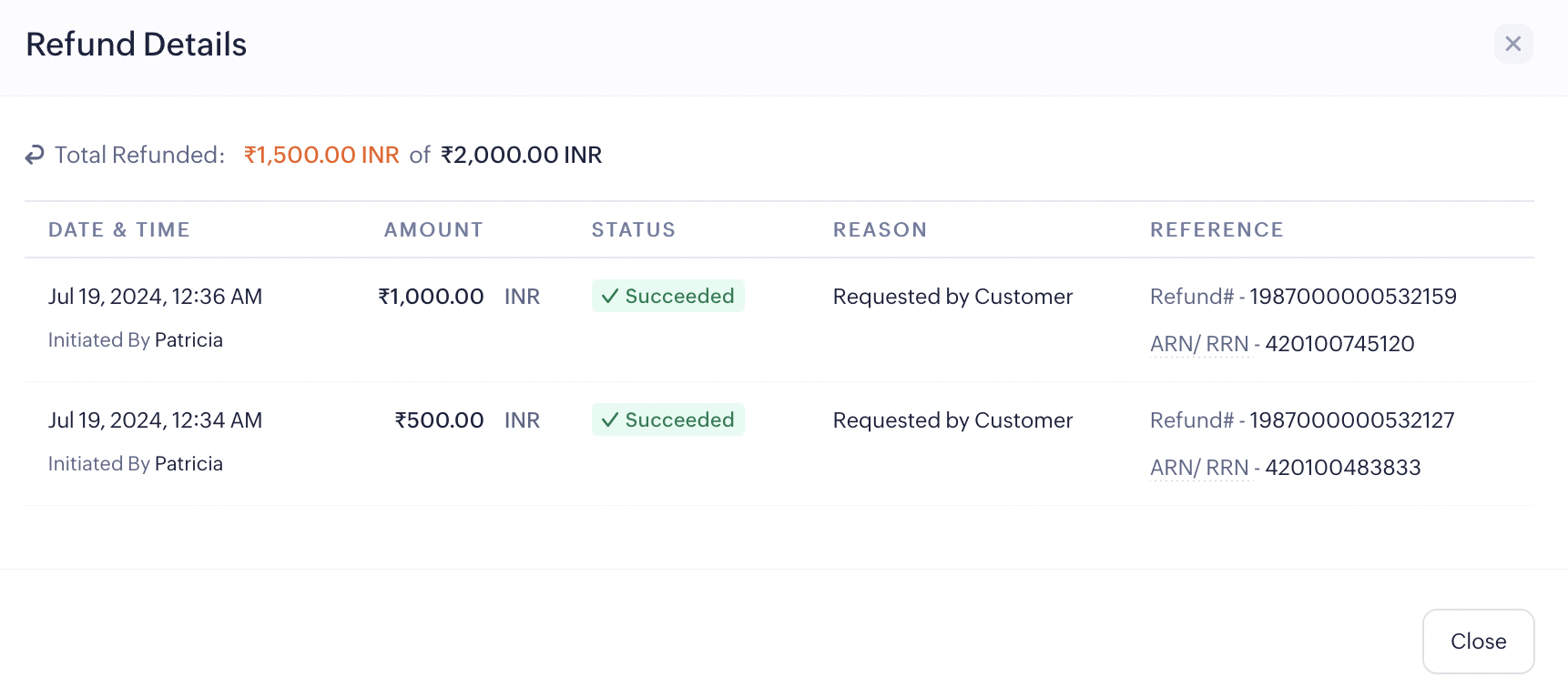Click the Succeeded checkmark for ₹500.00 refund
This screenshot has width=1568, height=697.
pos(610,420)
